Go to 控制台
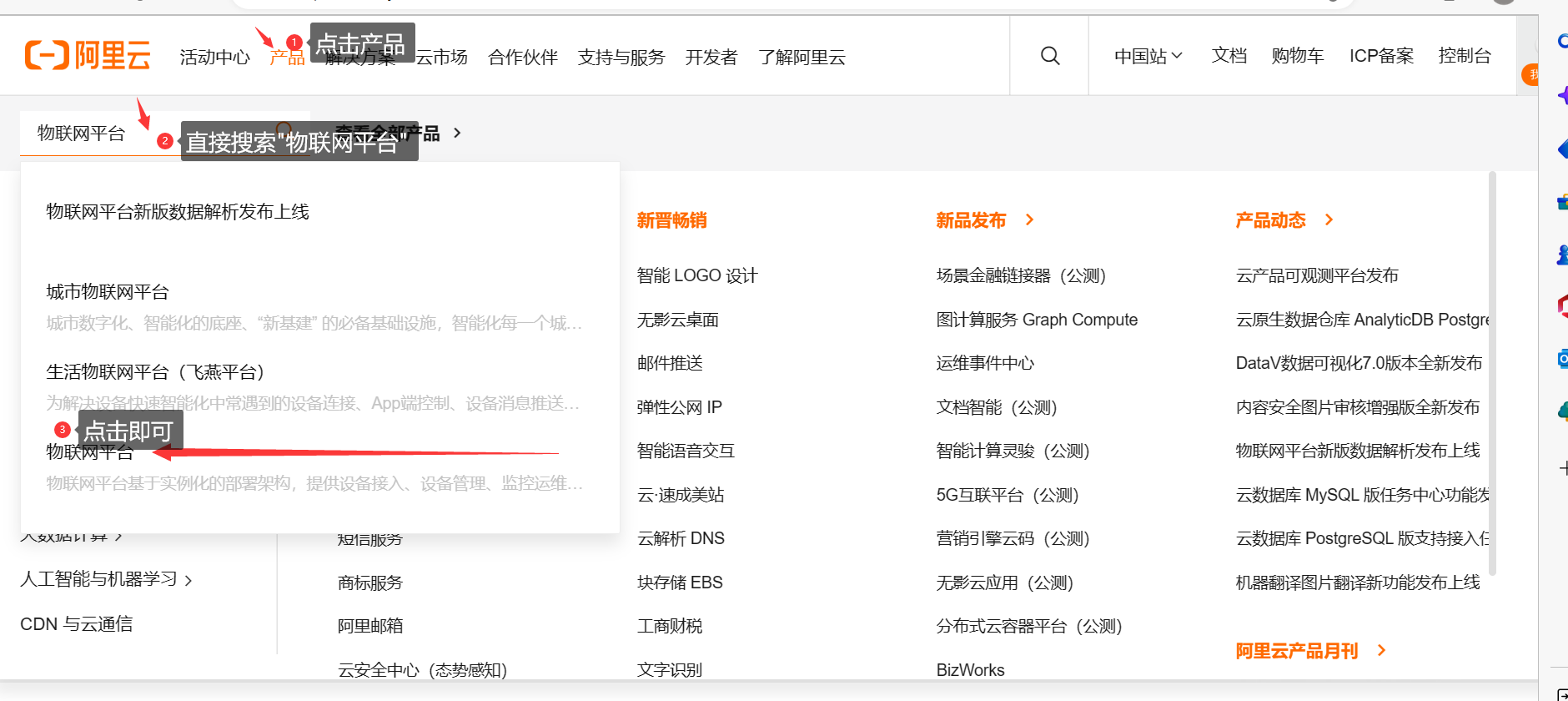Screen dimensions: 1568x701 pos(1465,56)
